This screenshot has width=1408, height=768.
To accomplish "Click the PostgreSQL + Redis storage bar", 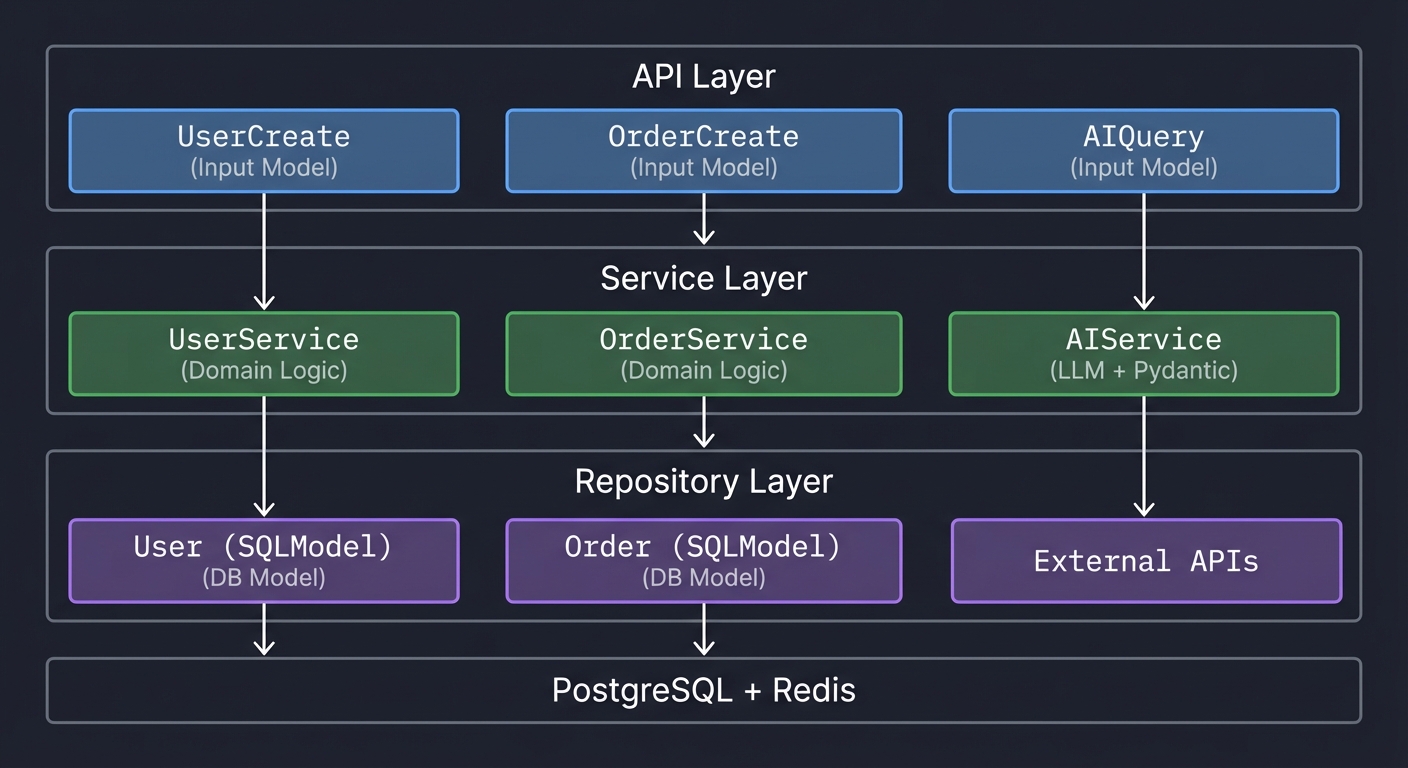I will point(703,689).
